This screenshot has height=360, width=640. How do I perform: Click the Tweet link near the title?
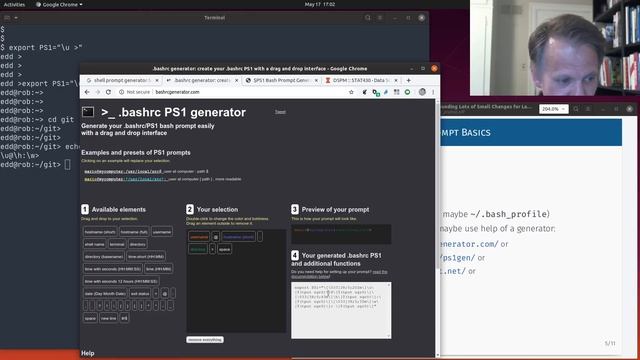tap(280, 112)
